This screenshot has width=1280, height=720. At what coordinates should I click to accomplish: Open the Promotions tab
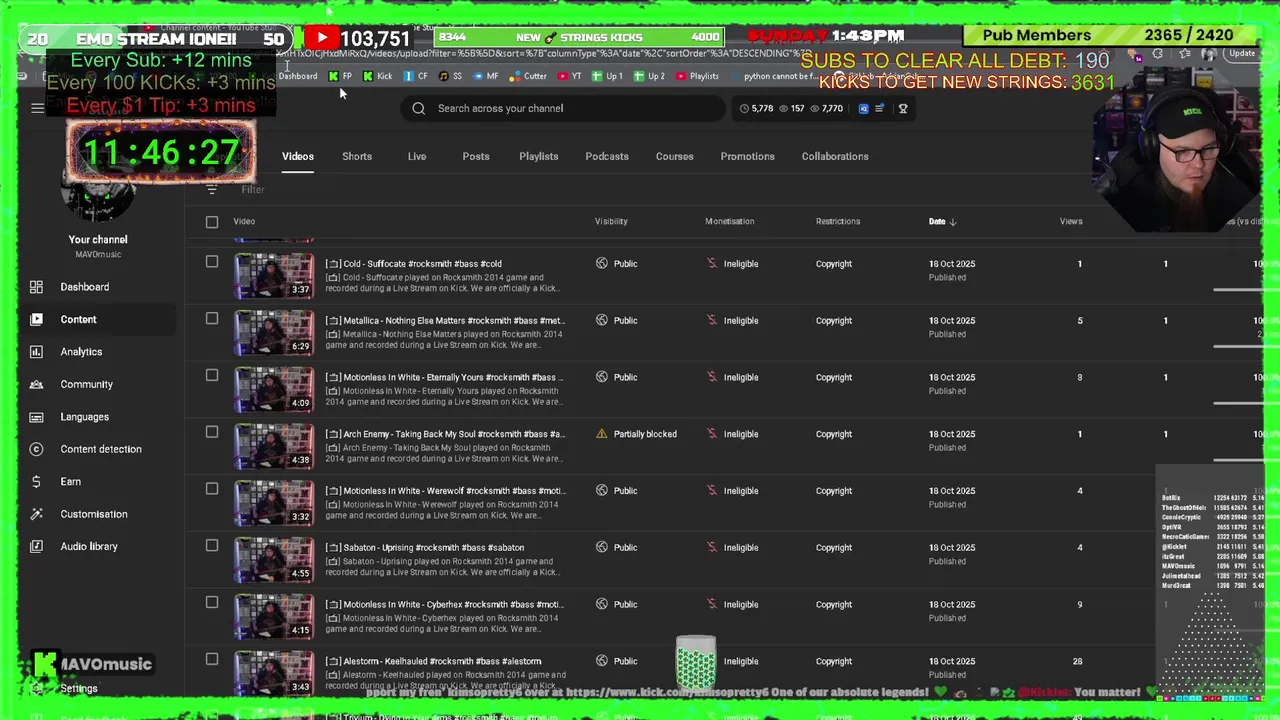pyautogui.click(x=748, y=156)
